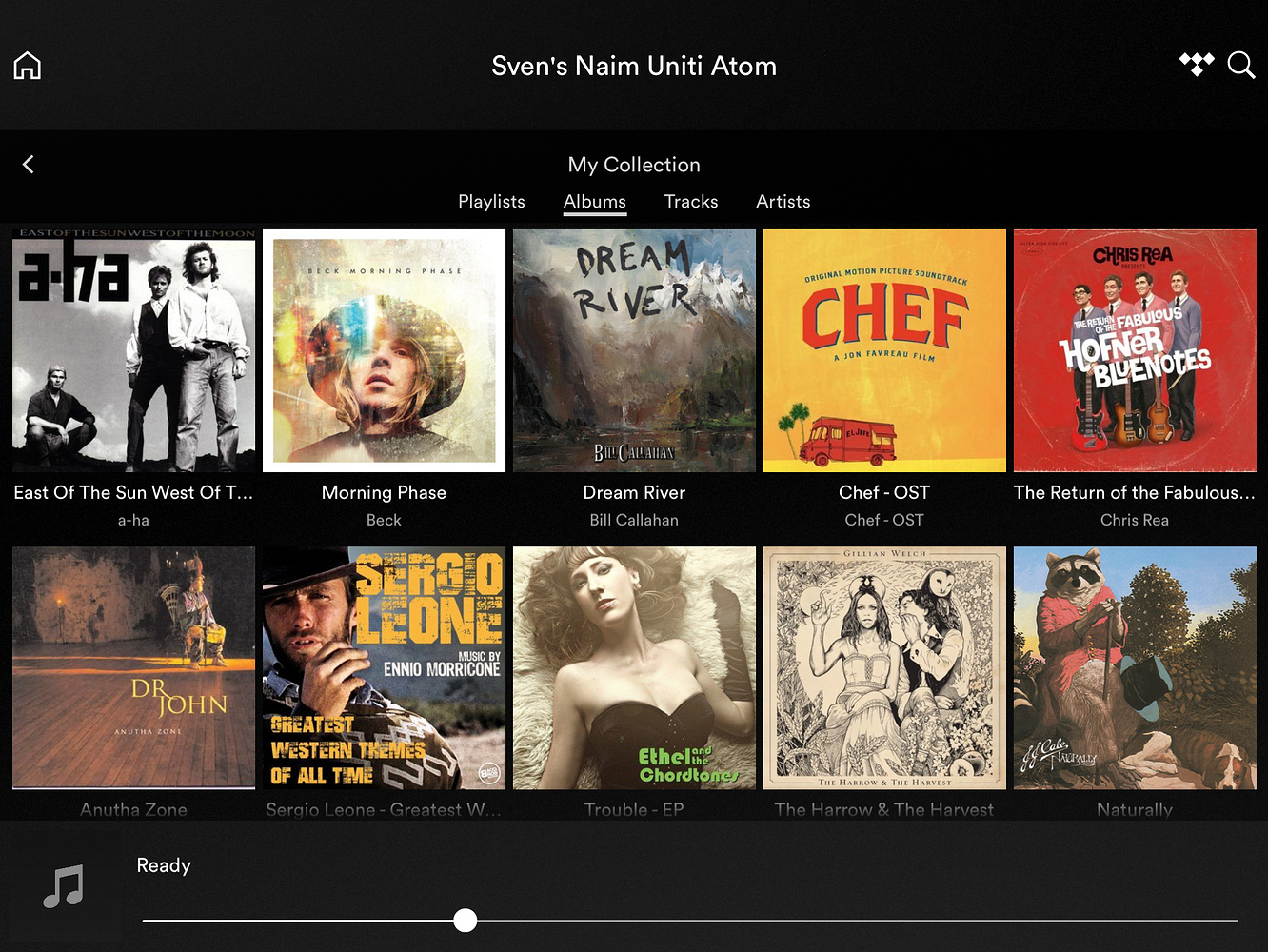Open Sergio Leone Greatest Western Themes album
The image size is (1268, 952).
click(384, 667)
